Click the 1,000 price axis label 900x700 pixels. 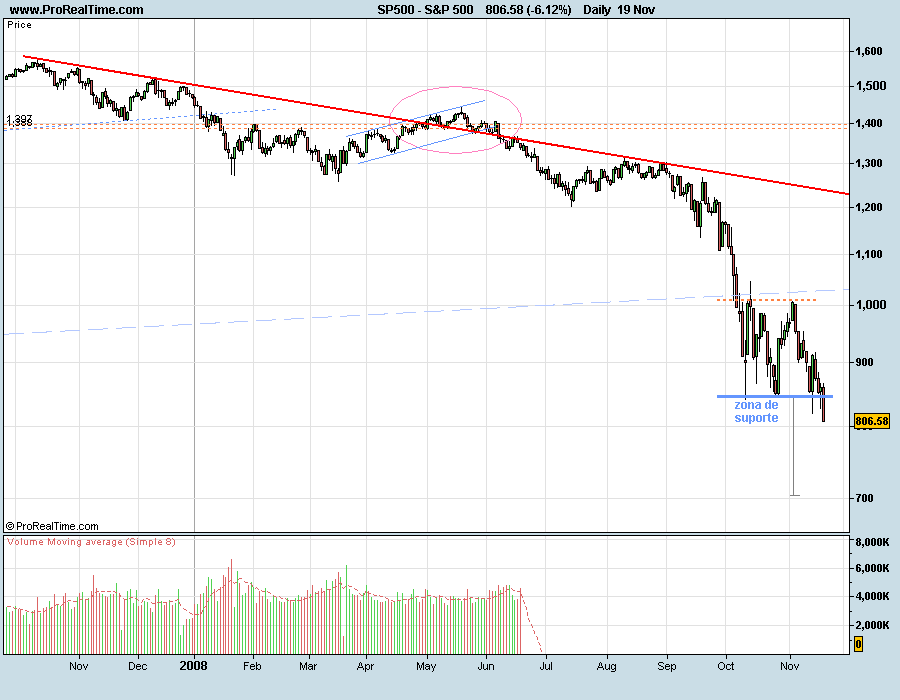pos(871,305)
